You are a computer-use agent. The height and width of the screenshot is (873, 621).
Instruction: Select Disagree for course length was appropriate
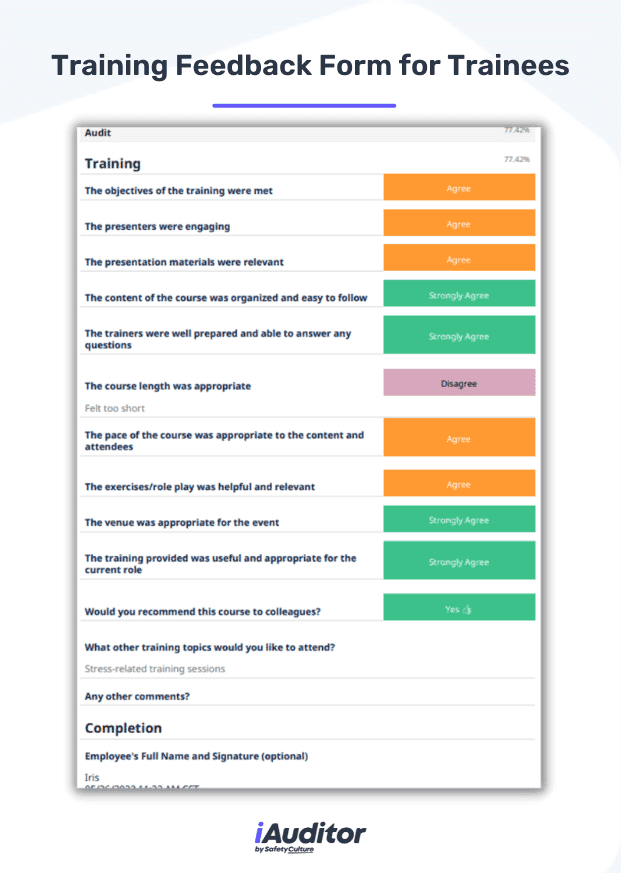click(x=459, y=382)
